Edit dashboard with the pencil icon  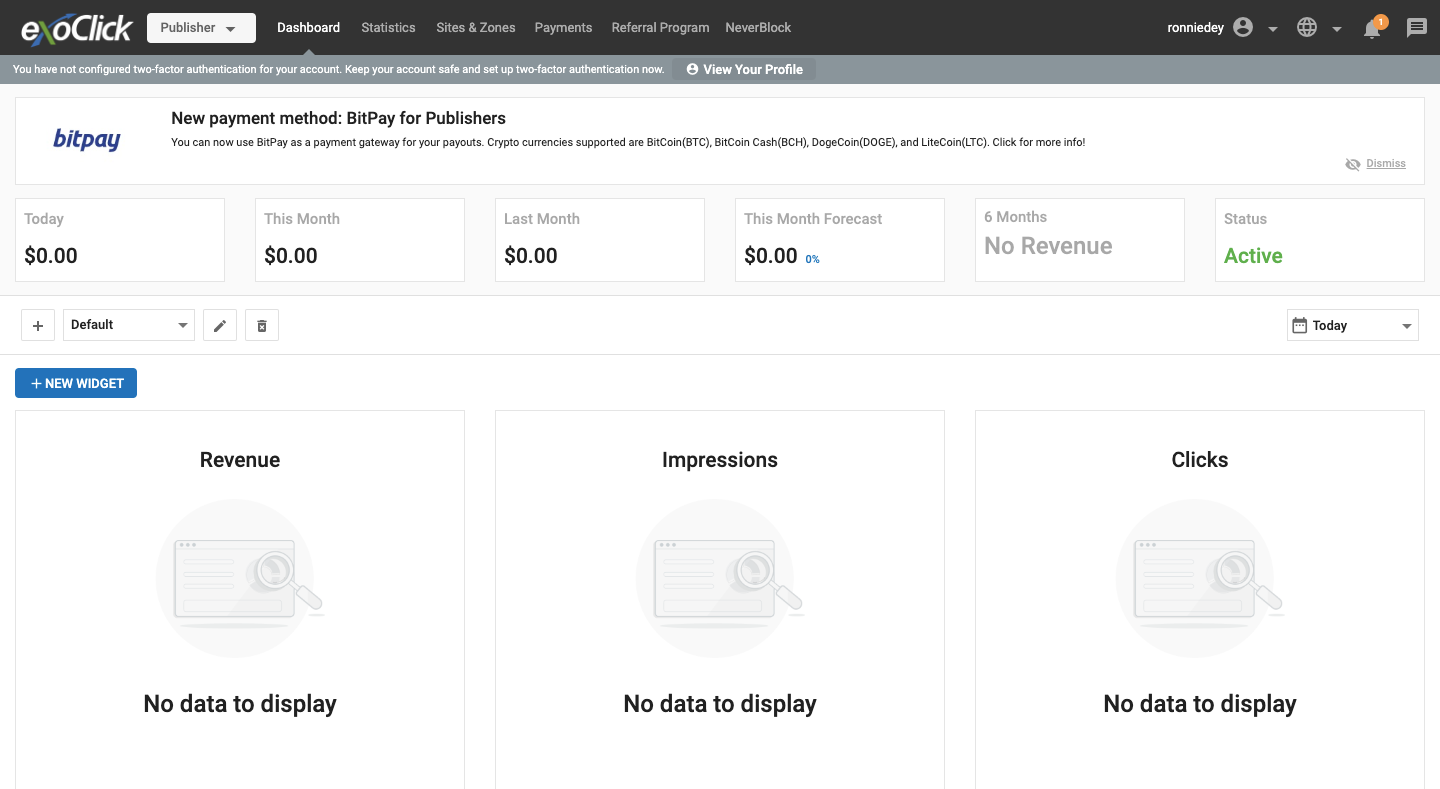220,325
